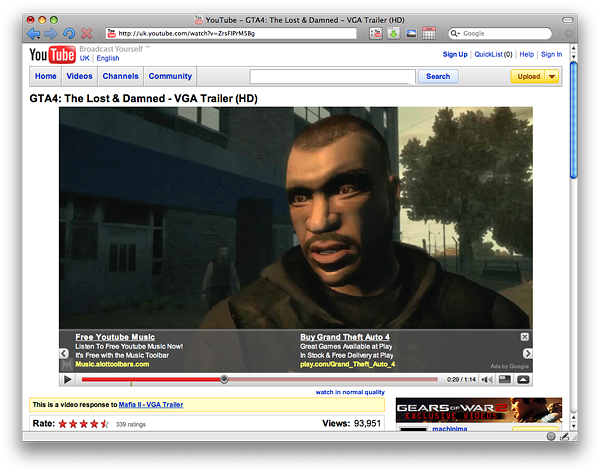Click the YouTube favicon in address bar

(x=111, y=33)
